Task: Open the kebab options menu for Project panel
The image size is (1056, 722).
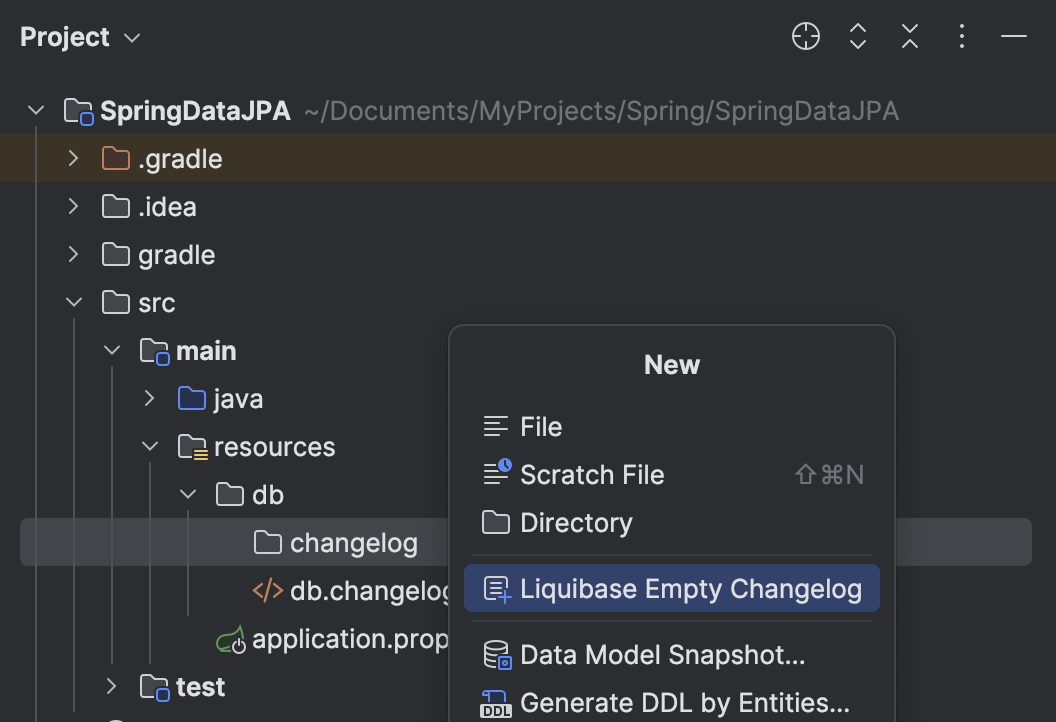Action: (x=961, y=36)
